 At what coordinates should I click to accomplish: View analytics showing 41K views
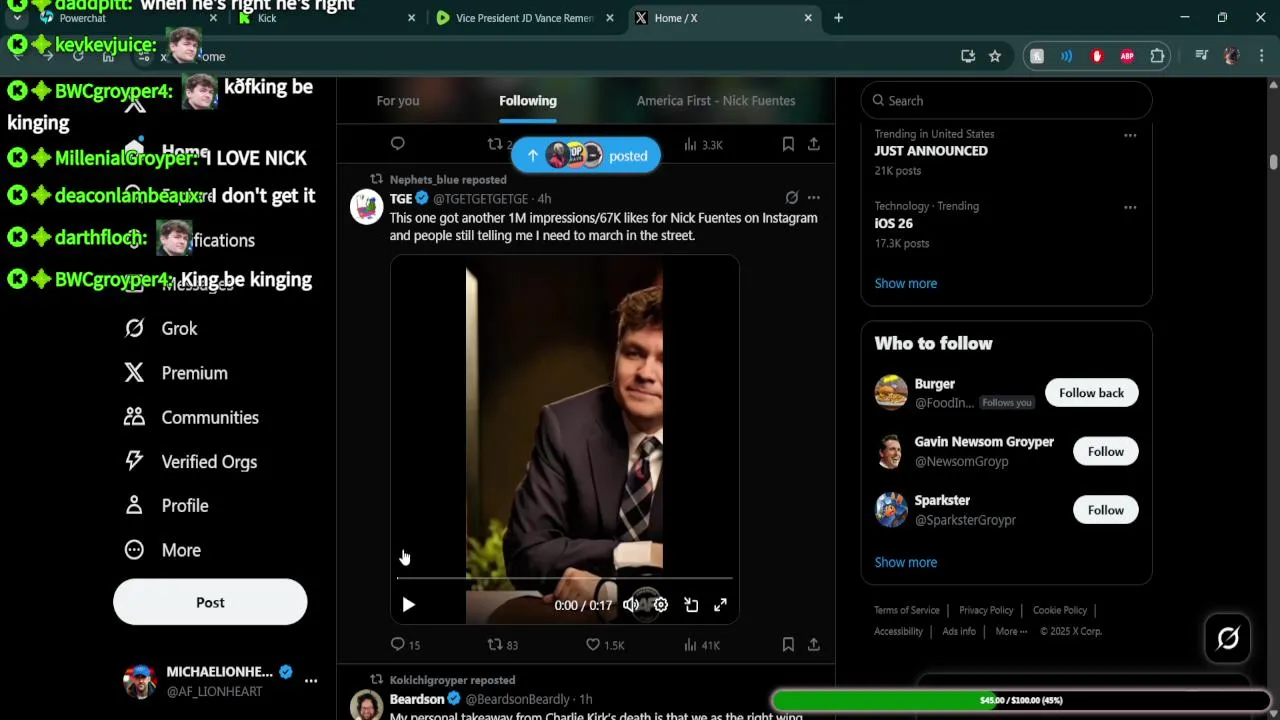[702, 645]
